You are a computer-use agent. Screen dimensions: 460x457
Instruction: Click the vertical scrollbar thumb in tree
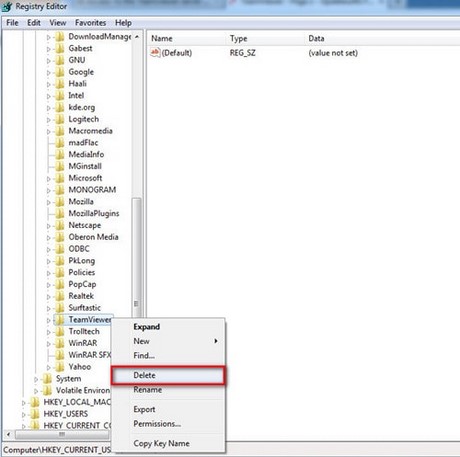137,257
